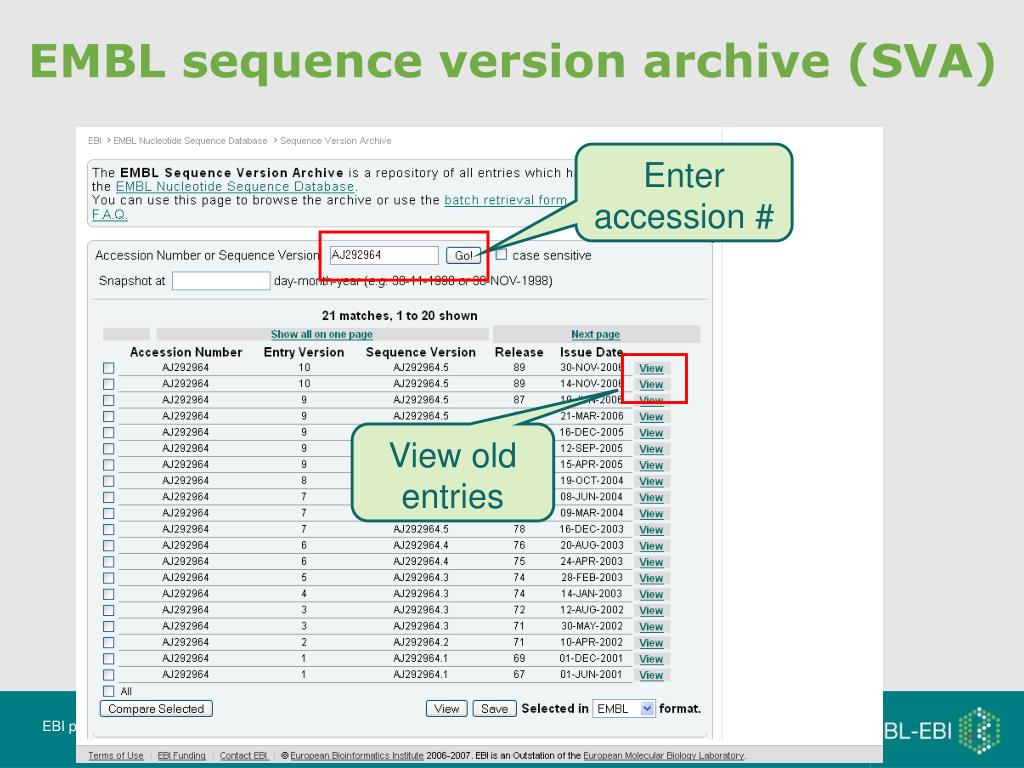The width and height of the screenshot is (1024, 768).
Task: View entry issued 15-APR-2005
Action: tap(651, 465)
